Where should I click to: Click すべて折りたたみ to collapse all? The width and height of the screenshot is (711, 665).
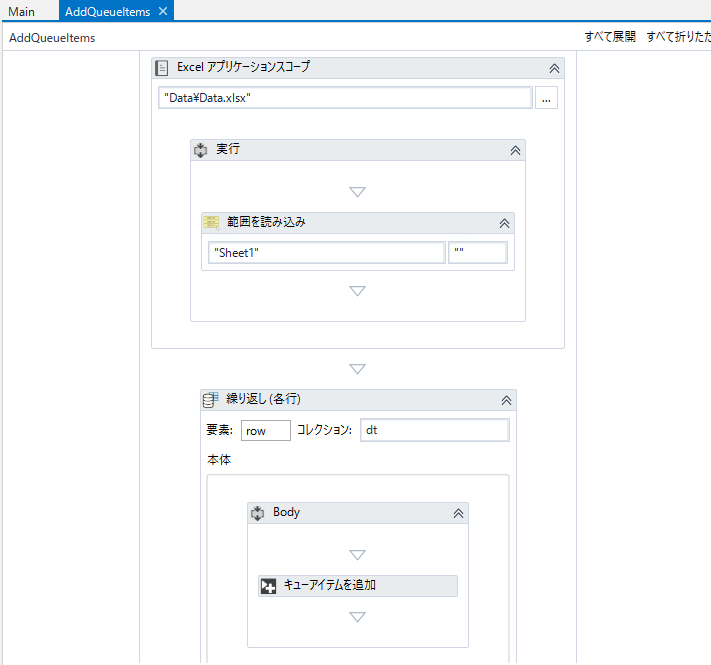pos(678,37)
